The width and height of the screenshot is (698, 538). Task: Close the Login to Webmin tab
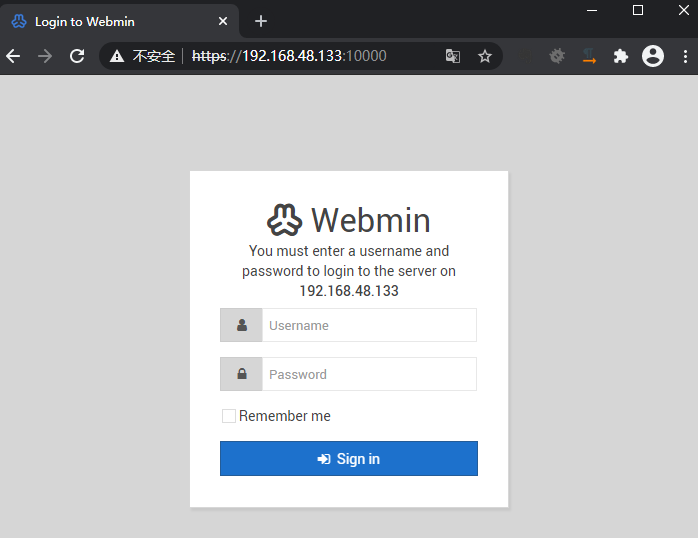tap(223, 21)
